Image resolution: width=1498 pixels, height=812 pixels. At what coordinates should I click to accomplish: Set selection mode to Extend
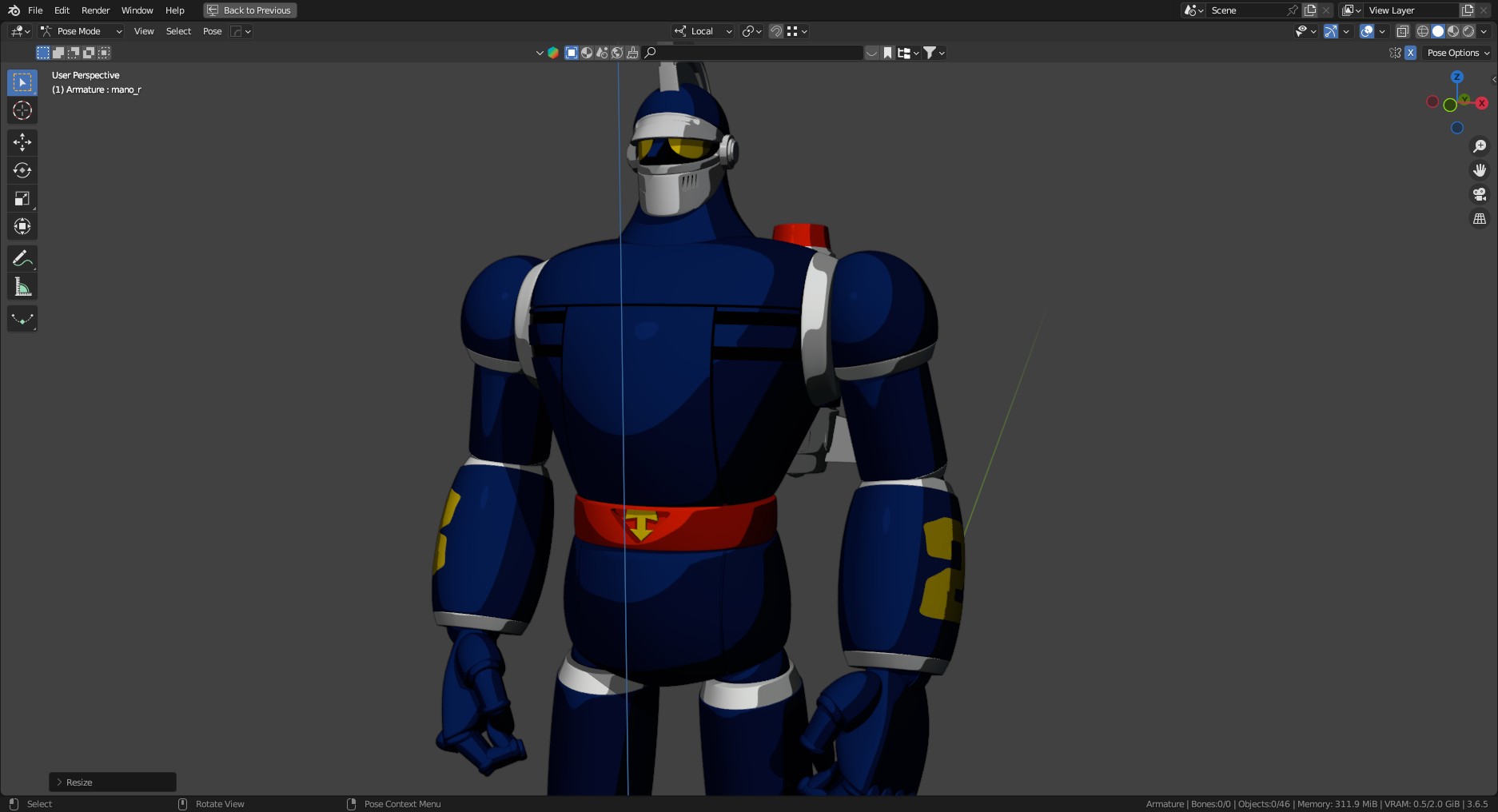(x=58, y=53)
